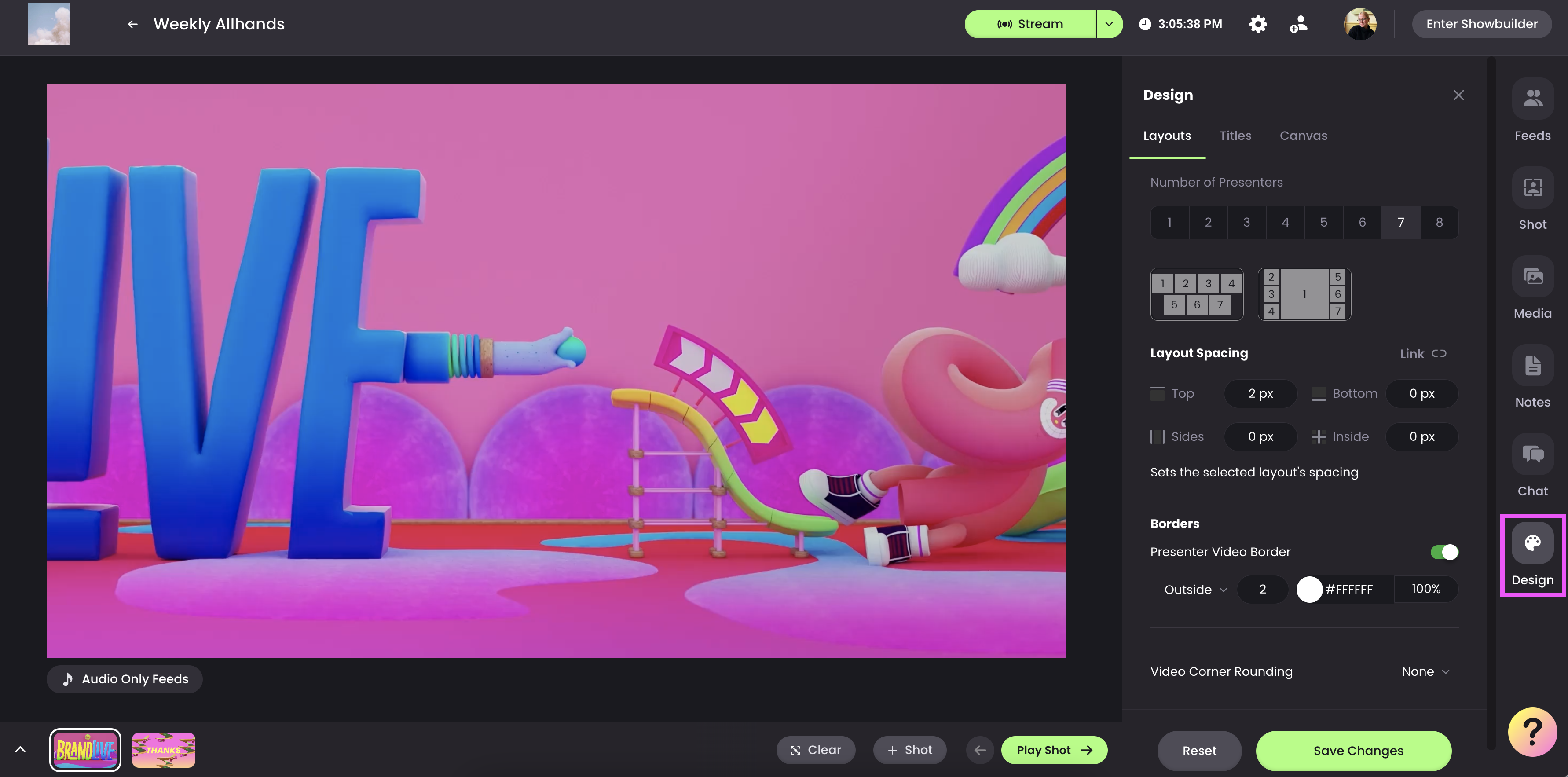Switch to the Canvas tab
This screenshot has width=1568, height=777.
click(x=1303, y=136)
